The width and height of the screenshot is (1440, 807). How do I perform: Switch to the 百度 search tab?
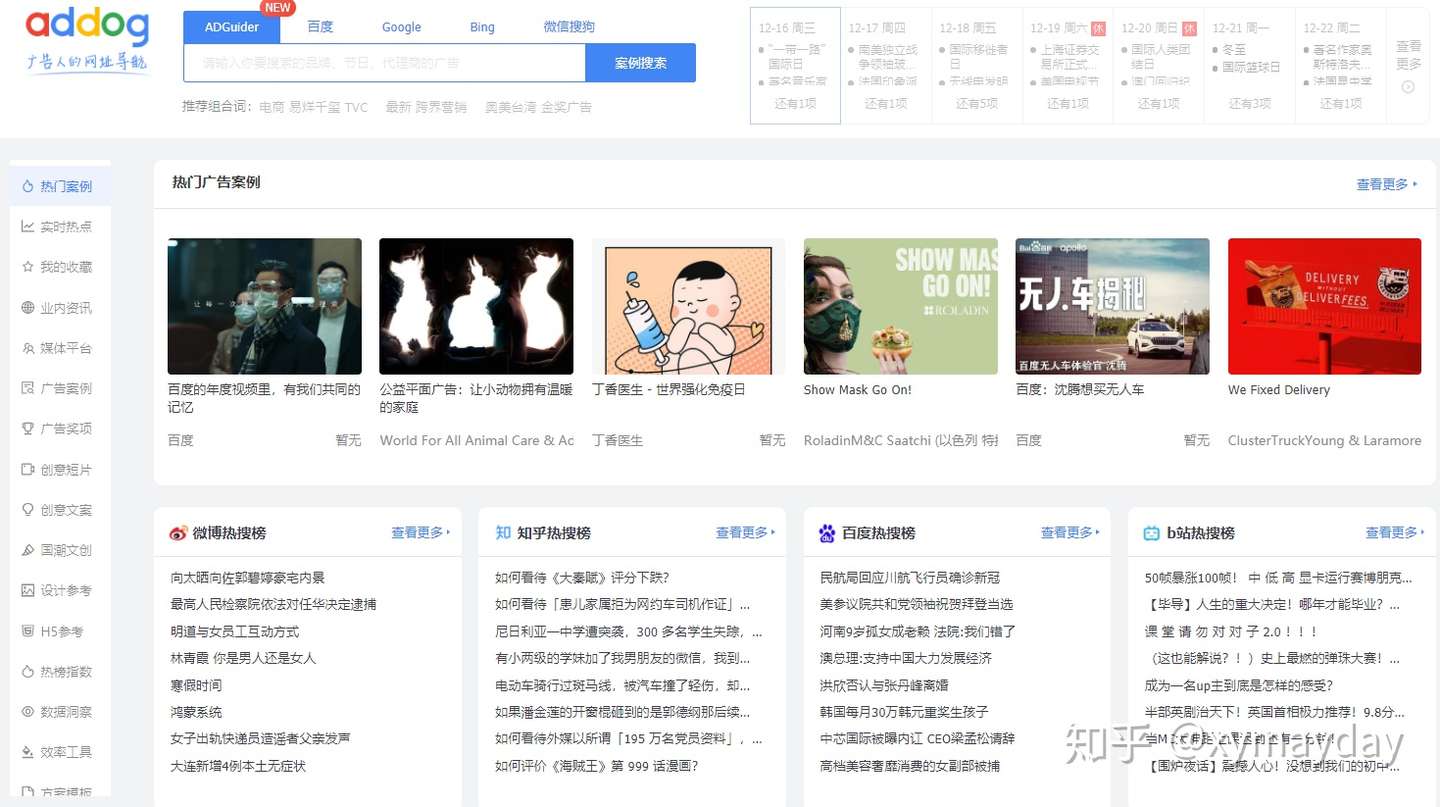pyautogui.click(x=320, y=27)
